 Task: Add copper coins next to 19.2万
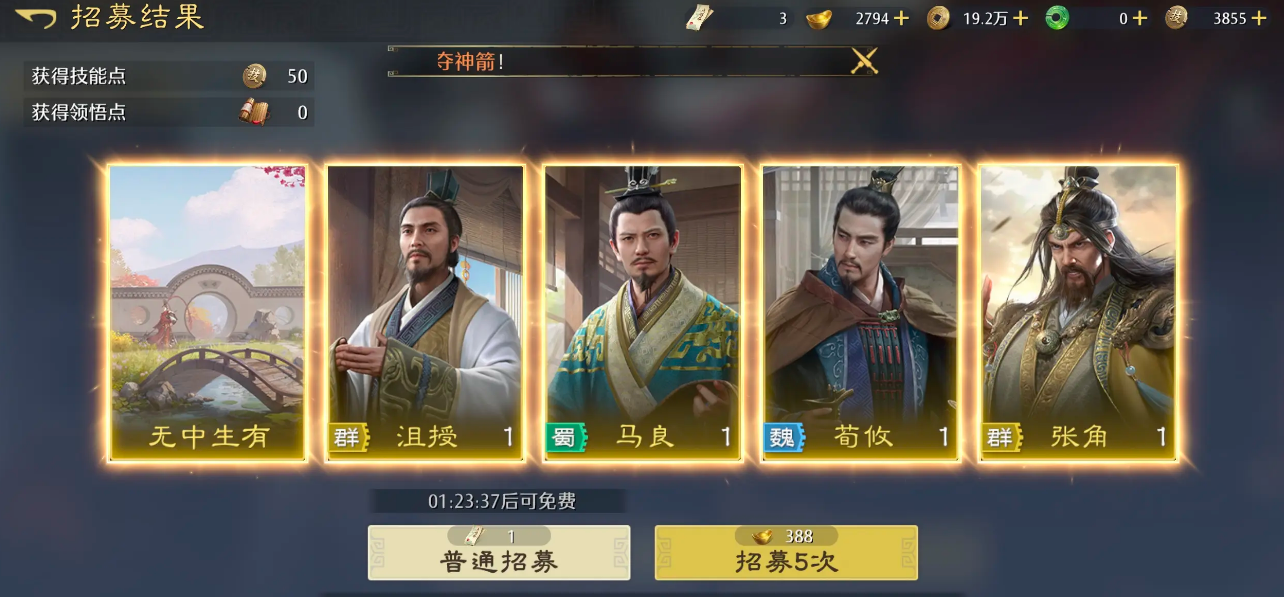[1020, 18]
